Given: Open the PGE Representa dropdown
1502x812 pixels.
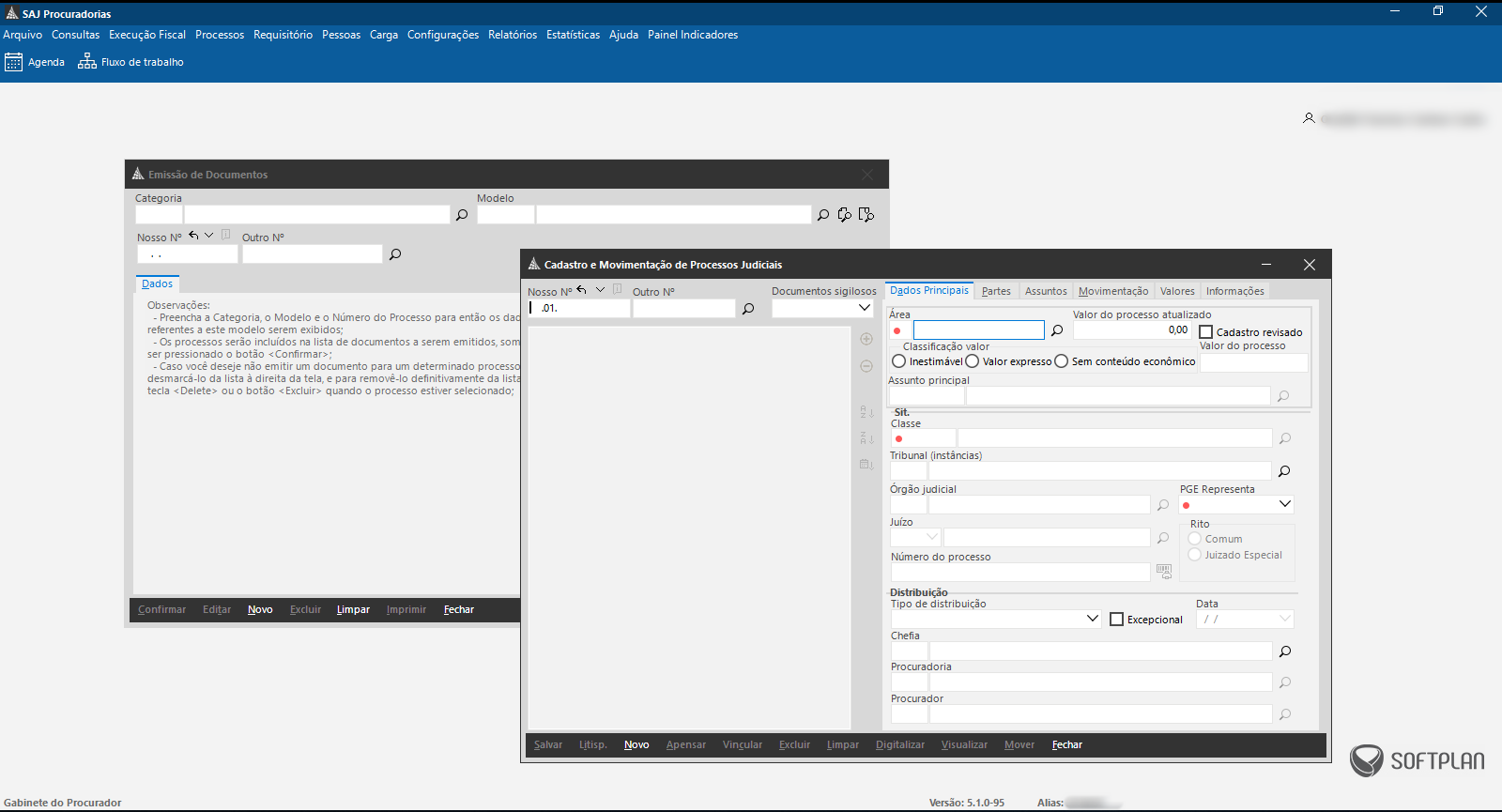Looking at the screenshot, I should point(1285,504).
